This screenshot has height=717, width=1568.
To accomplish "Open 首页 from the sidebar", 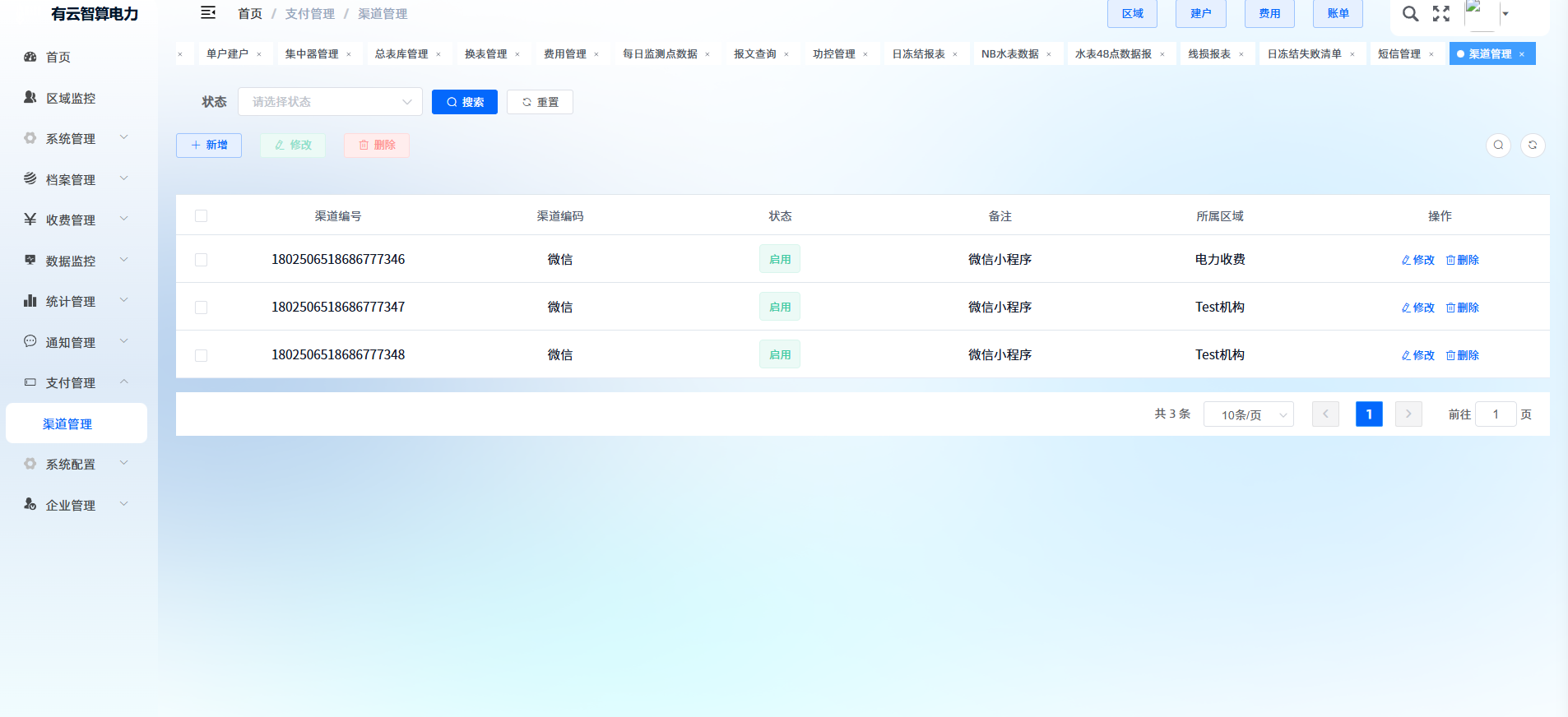I will [58, 58].
